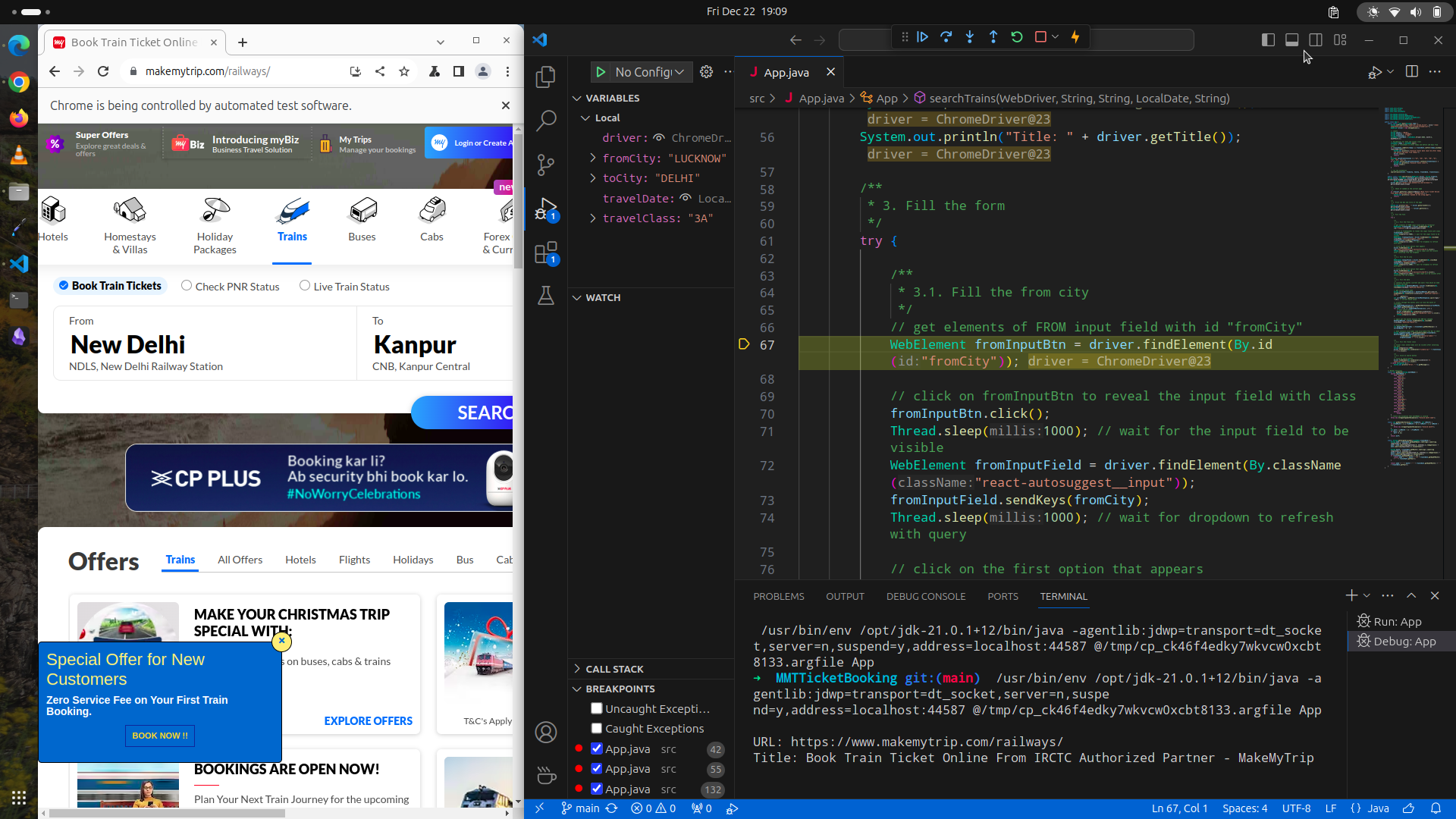The height and width of the screenshot is (819, 1456).
Task: Stop debugging with the red square
Action: point(1040,37)
